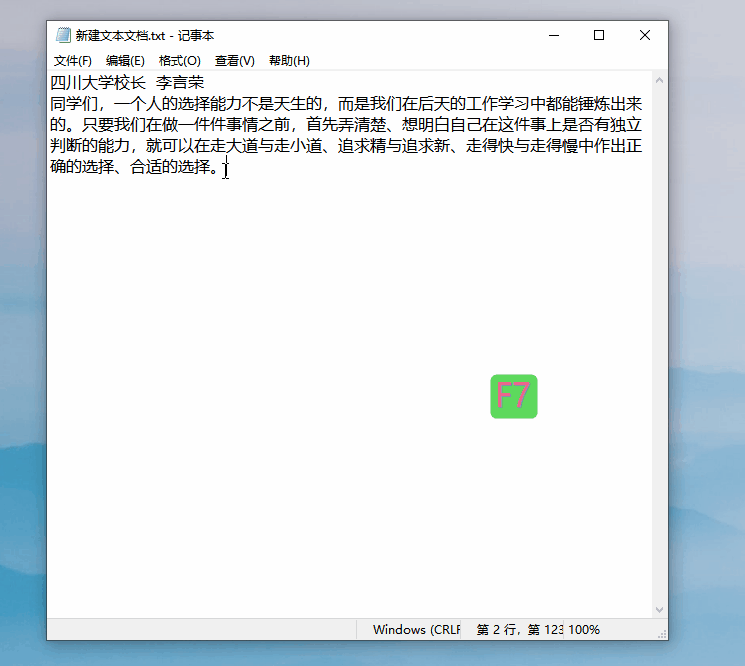This screenshot has height=666, width=745.
Task: Maximize the 记事本 window
Action: pyautogui.click(x=599, y=35)
